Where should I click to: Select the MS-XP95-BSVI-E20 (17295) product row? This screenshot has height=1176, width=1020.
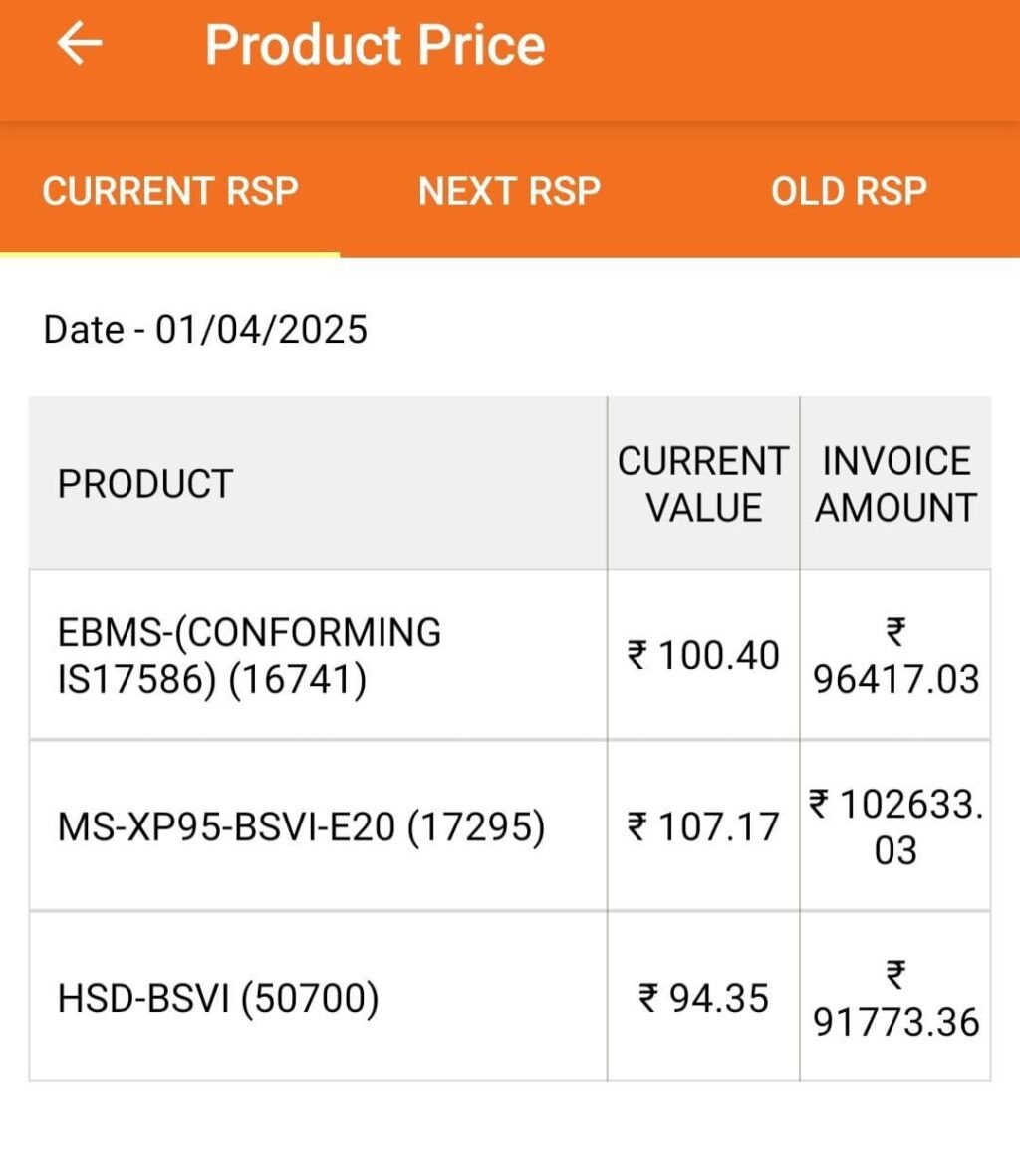click(x=509, y=826)
